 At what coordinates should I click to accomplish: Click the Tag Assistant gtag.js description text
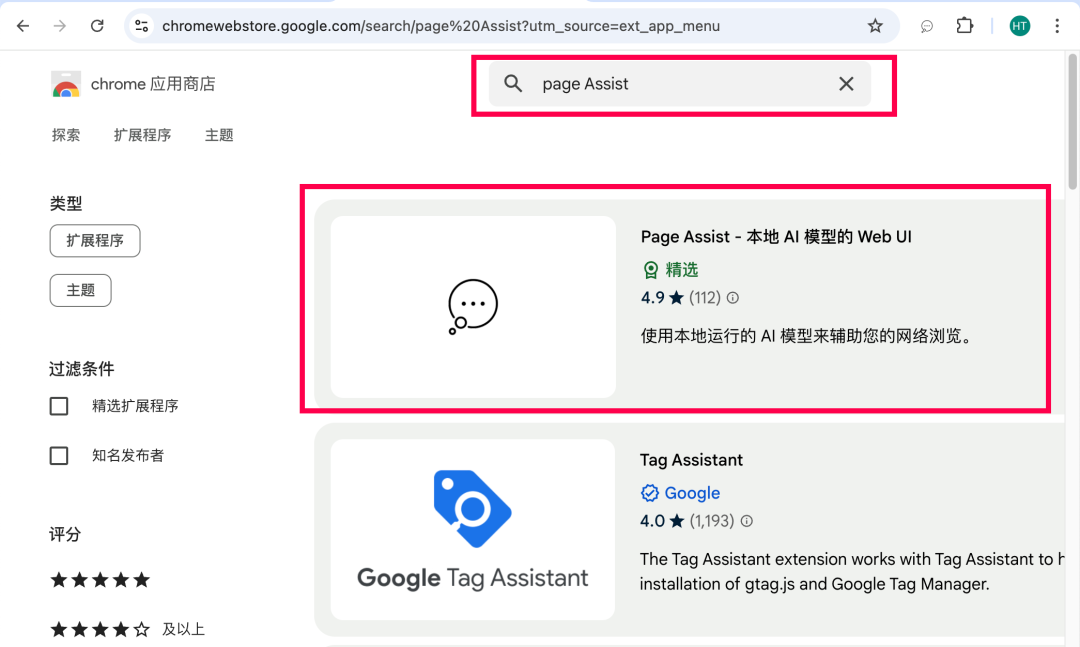(x=853, y=571)
